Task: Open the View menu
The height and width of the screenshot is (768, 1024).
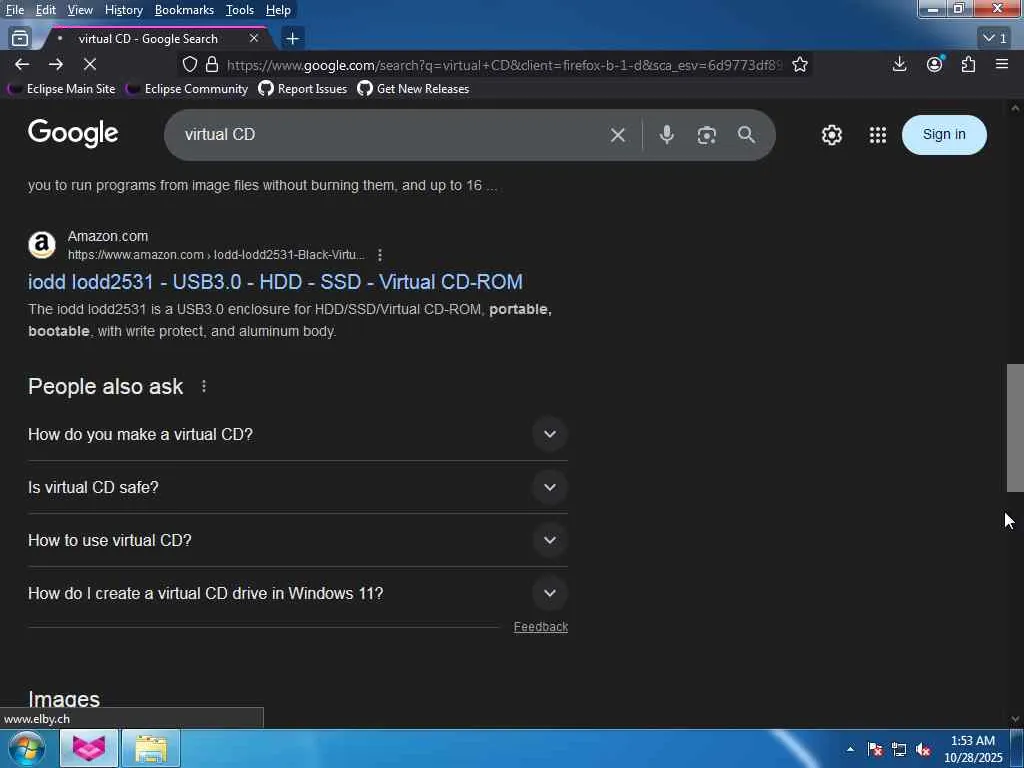Action: [x=80, y=10]
